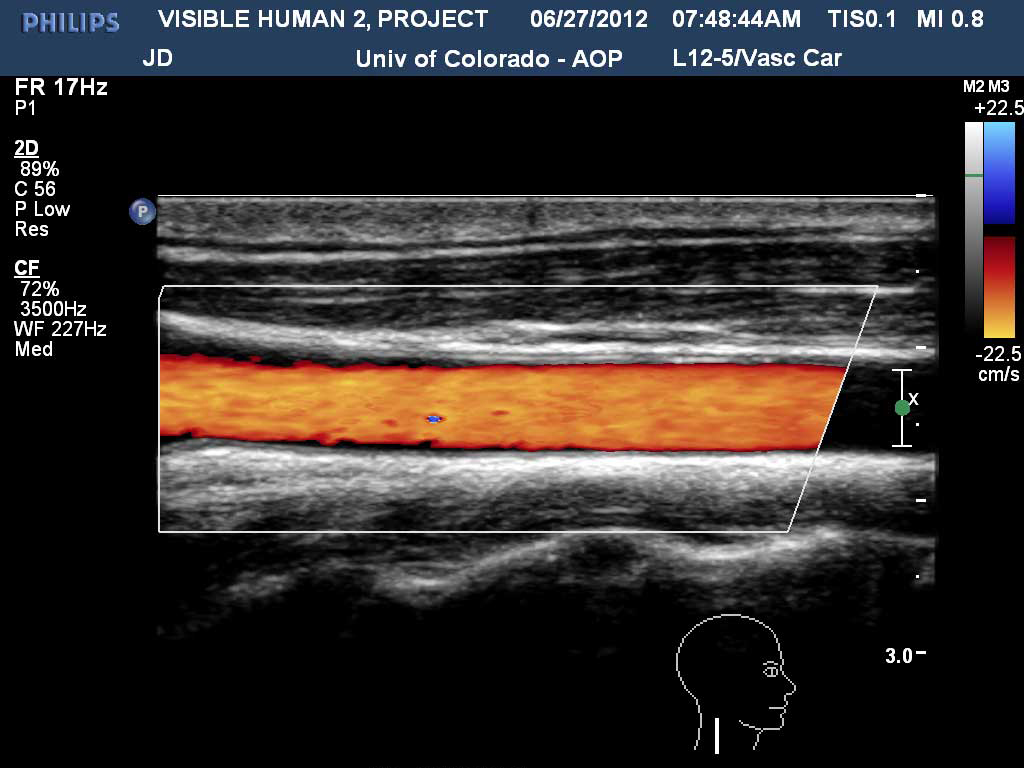Click the green focal zone dot

(902, 407)
